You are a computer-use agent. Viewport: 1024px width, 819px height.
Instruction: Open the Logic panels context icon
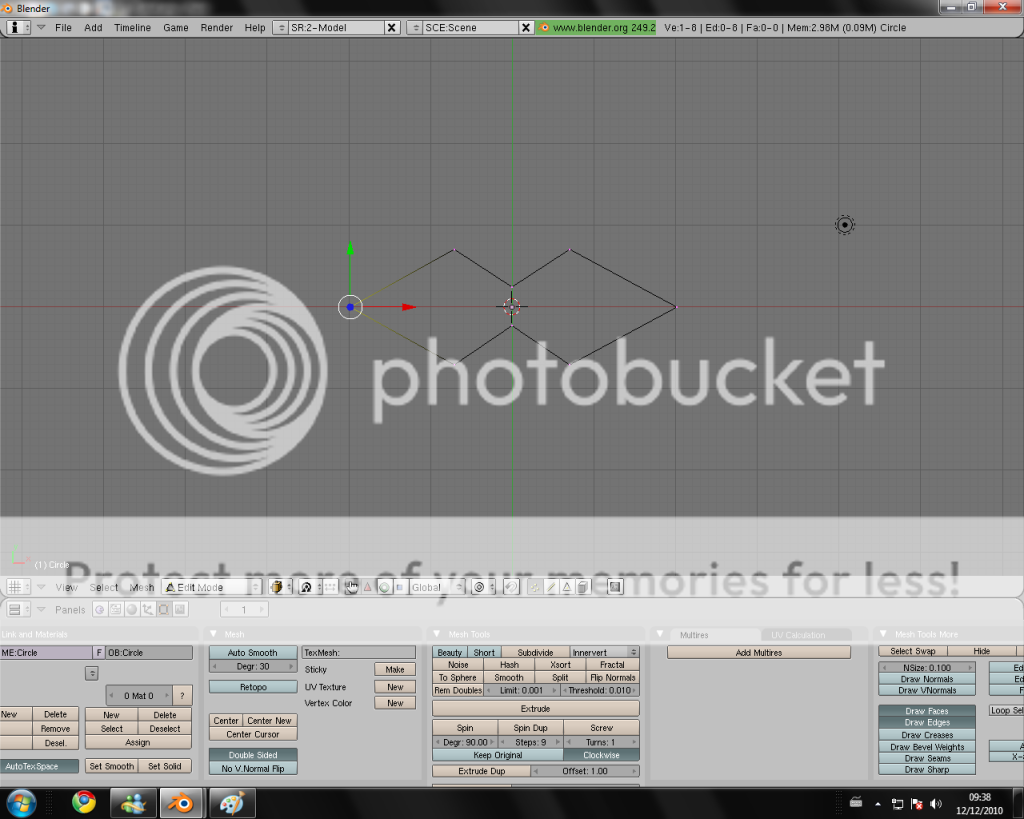(100, 610)
